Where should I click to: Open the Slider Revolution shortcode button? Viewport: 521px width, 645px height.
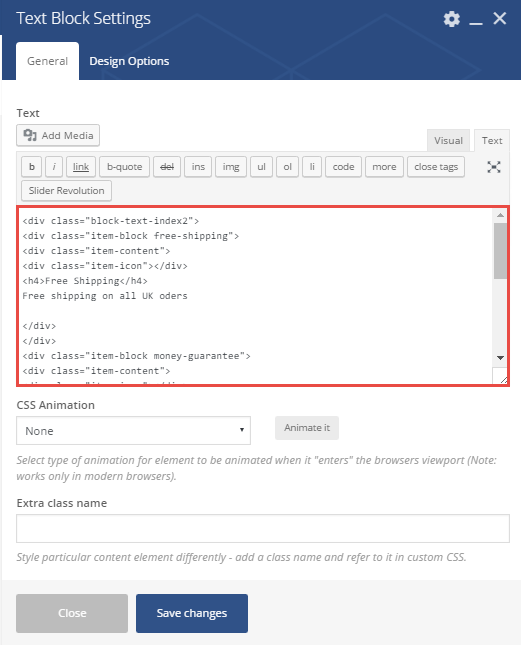coord(66,190)
